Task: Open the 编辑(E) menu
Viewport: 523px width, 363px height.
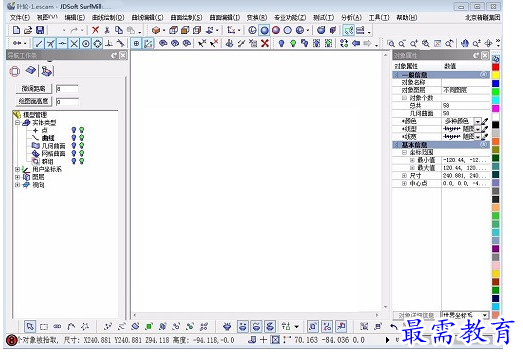Action: pyautogui.click(x=74, y=17)
